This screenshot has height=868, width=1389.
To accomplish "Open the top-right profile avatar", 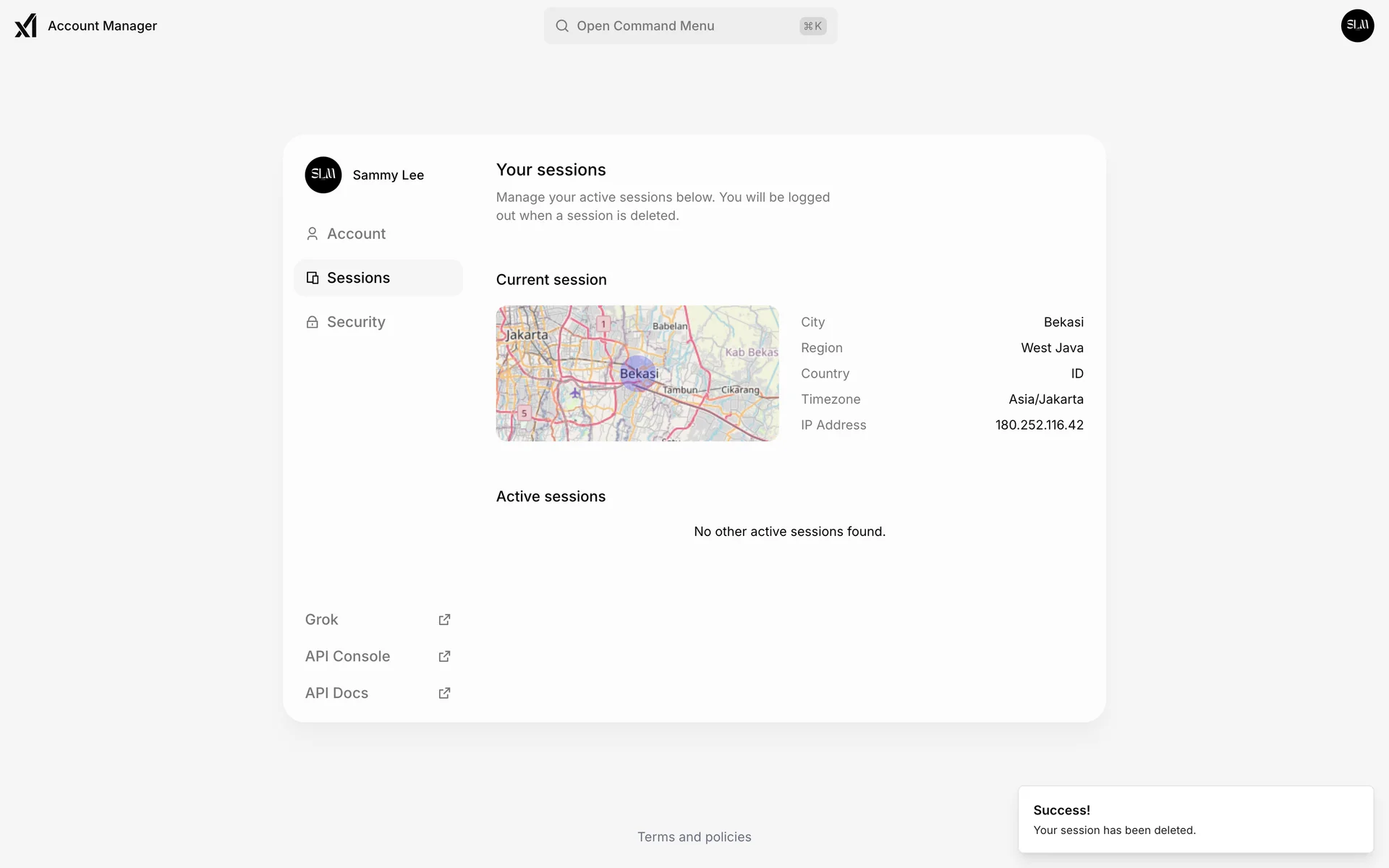I will [1357, 25].
